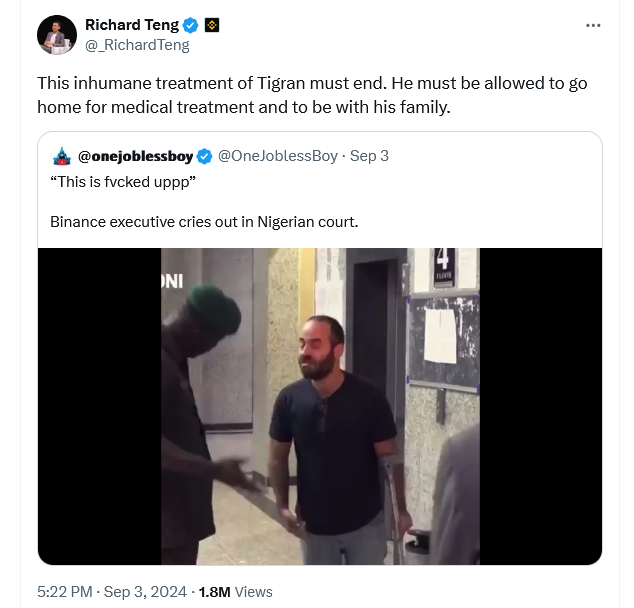Click the main tweet text about Tigran
The height and width of the screenshot is (608, 634).
312,95
